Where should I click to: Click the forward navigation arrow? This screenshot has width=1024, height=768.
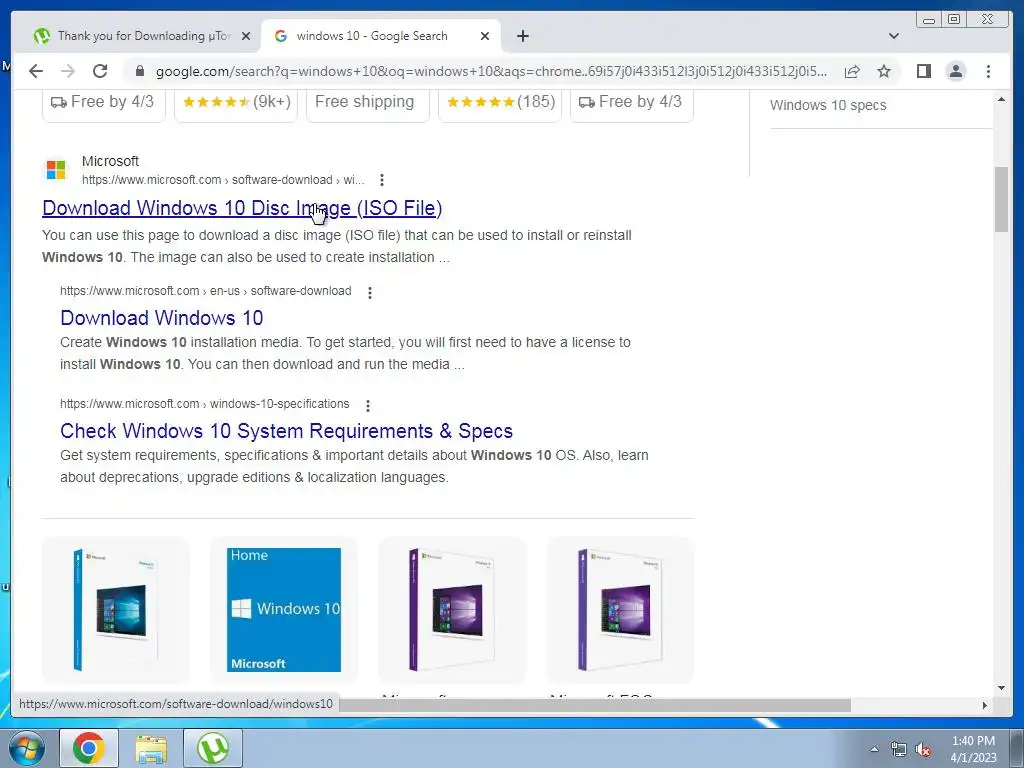(x=67, y=71)
